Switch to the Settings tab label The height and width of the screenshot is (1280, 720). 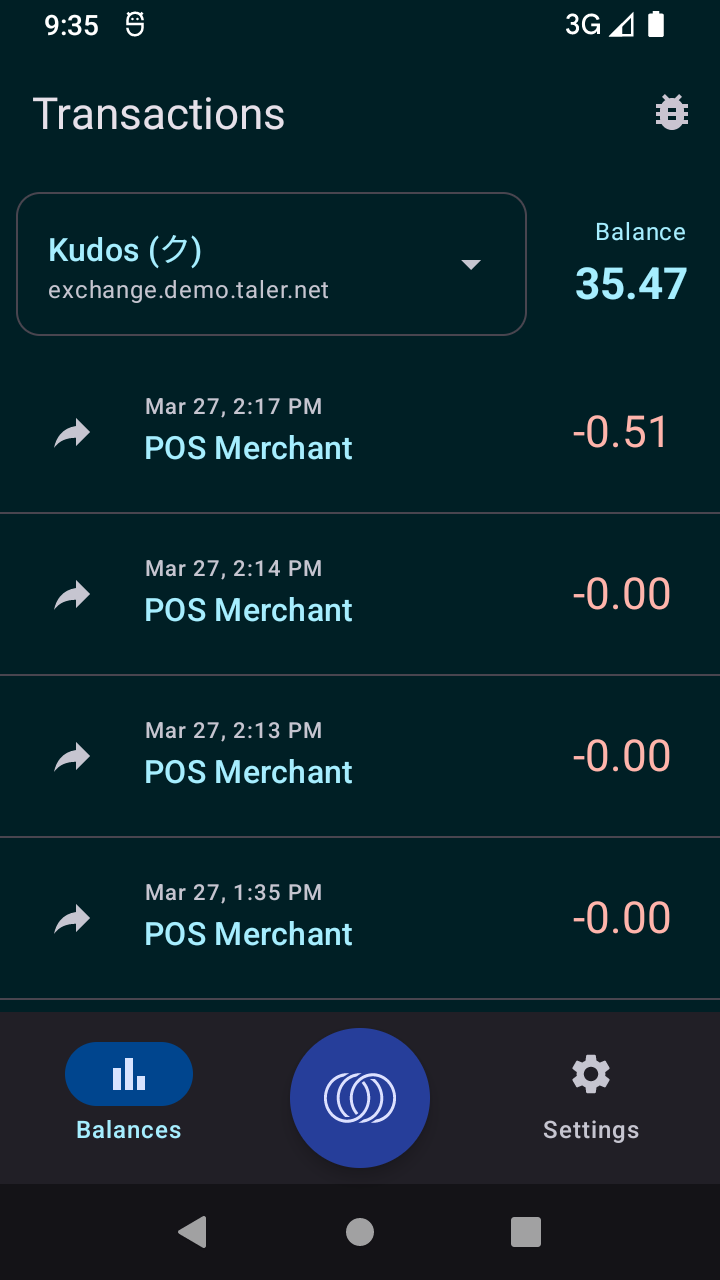click(591, 1130)
